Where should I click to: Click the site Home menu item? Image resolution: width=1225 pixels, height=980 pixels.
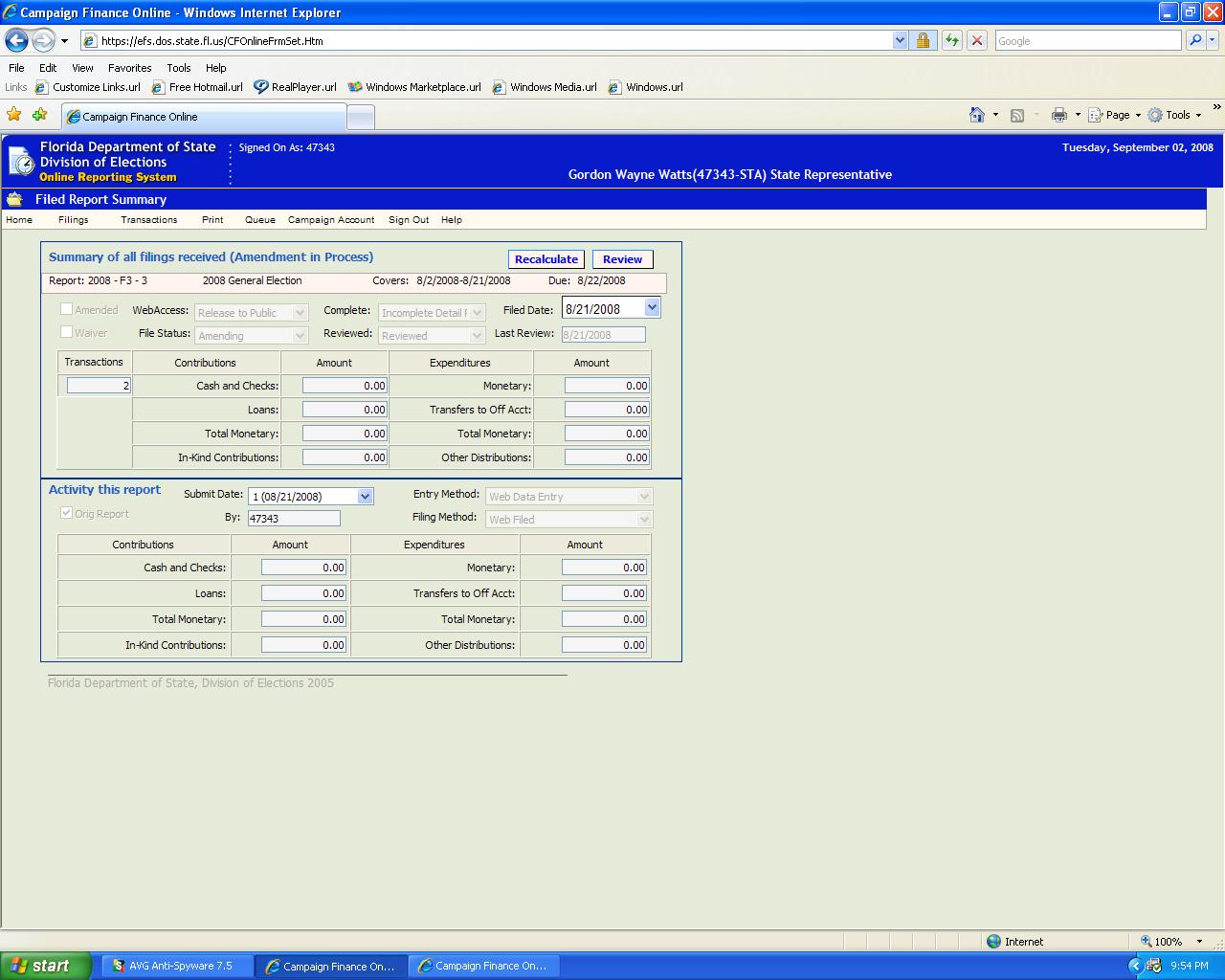point(19,220)
